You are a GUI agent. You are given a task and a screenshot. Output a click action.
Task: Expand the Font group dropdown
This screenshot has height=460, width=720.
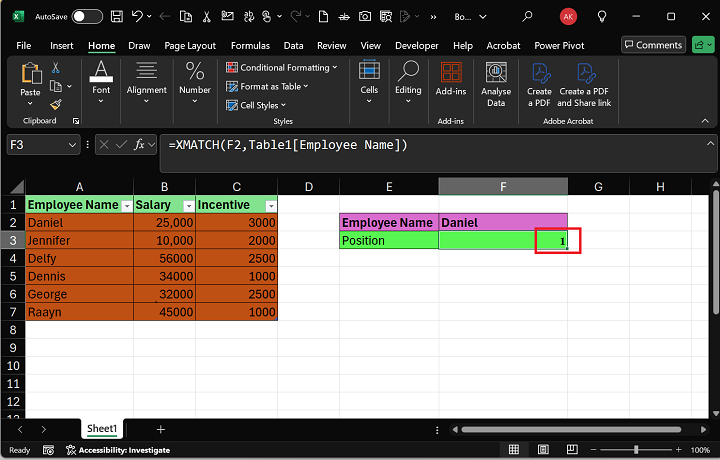(101, 101)
